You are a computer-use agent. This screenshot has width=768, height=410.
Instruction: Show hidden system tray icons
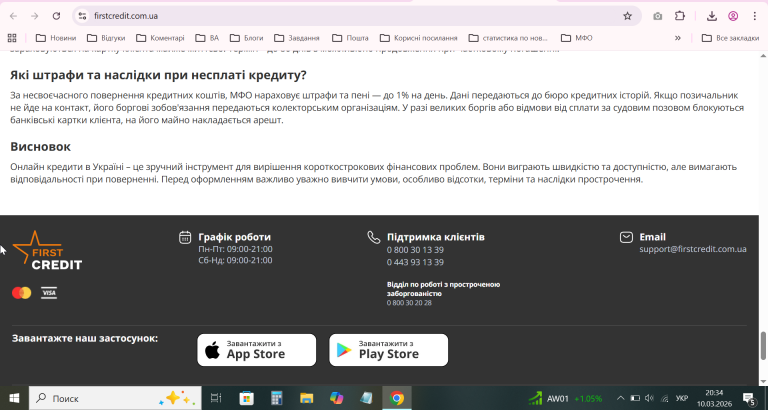point(621,398)
